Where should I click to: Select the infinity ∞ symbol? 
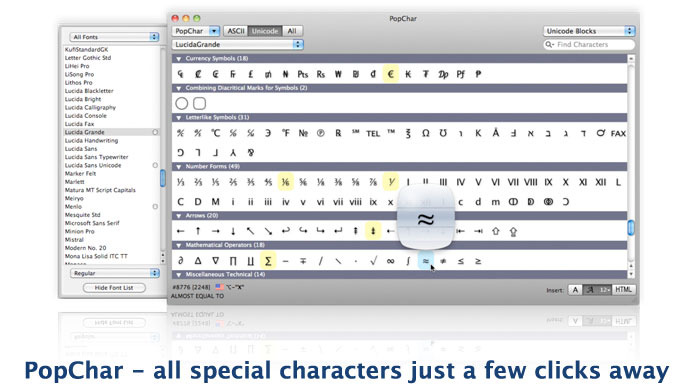click(390, 261)
